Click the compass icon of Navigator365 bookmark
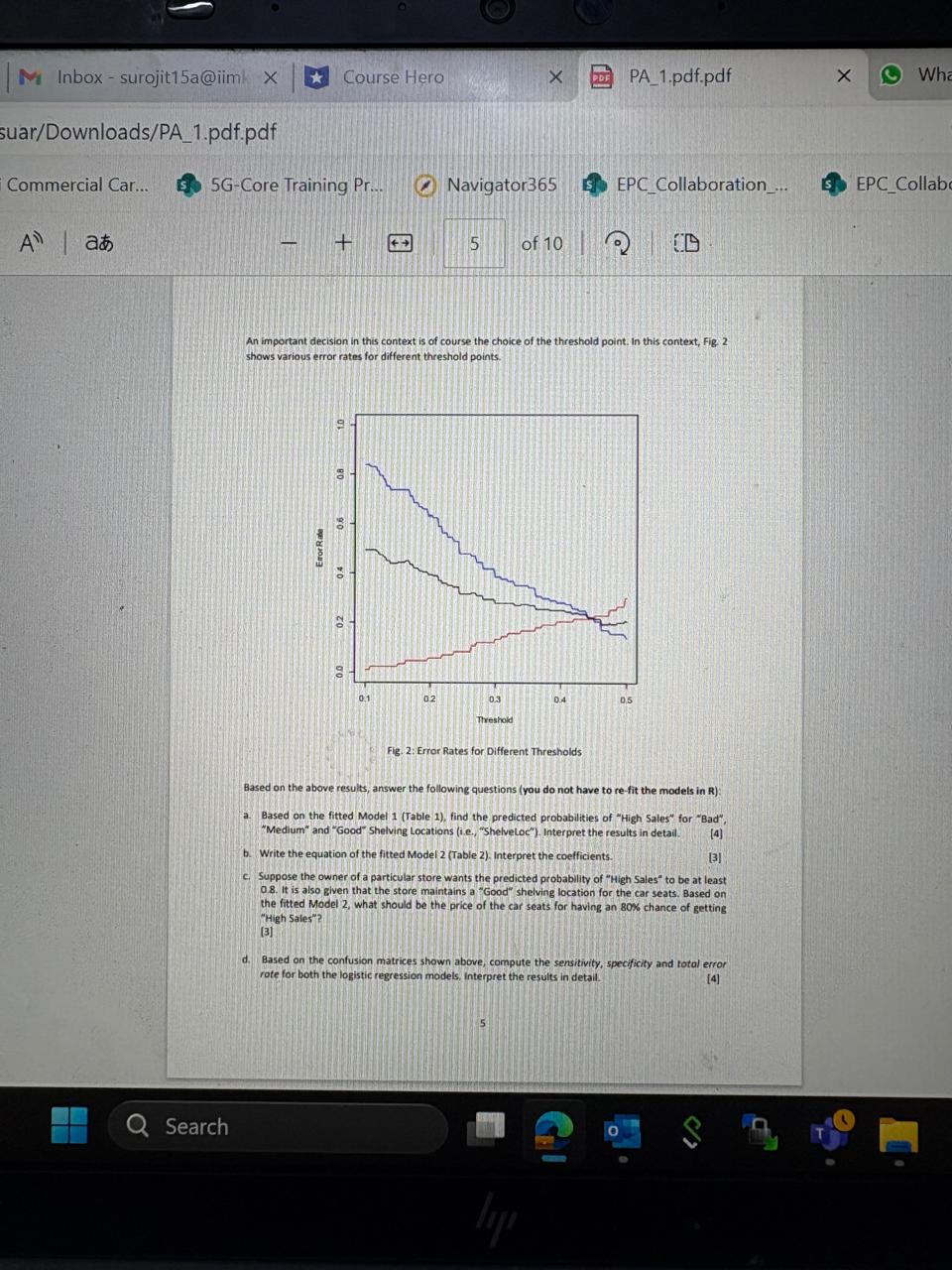This screenshot has height=1270, width=952. [425, 186]
